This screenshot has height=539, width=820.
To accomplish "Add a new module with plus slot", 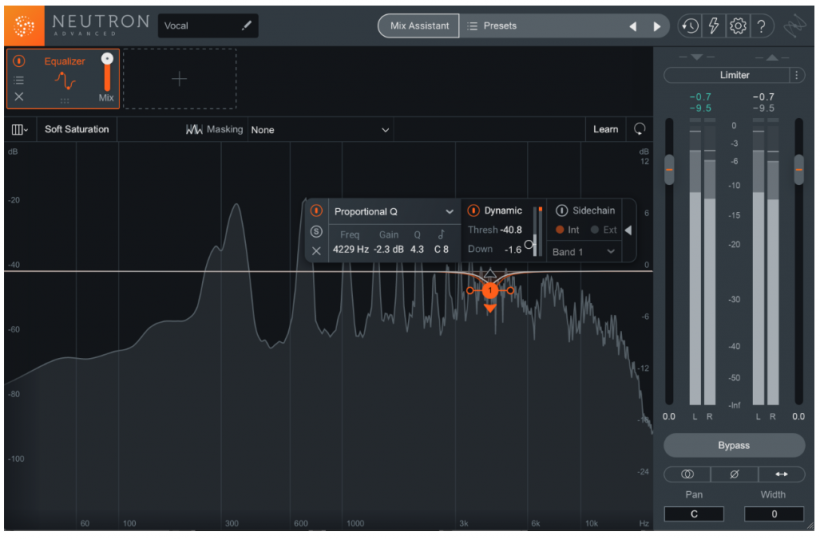I will pos(179,79).
